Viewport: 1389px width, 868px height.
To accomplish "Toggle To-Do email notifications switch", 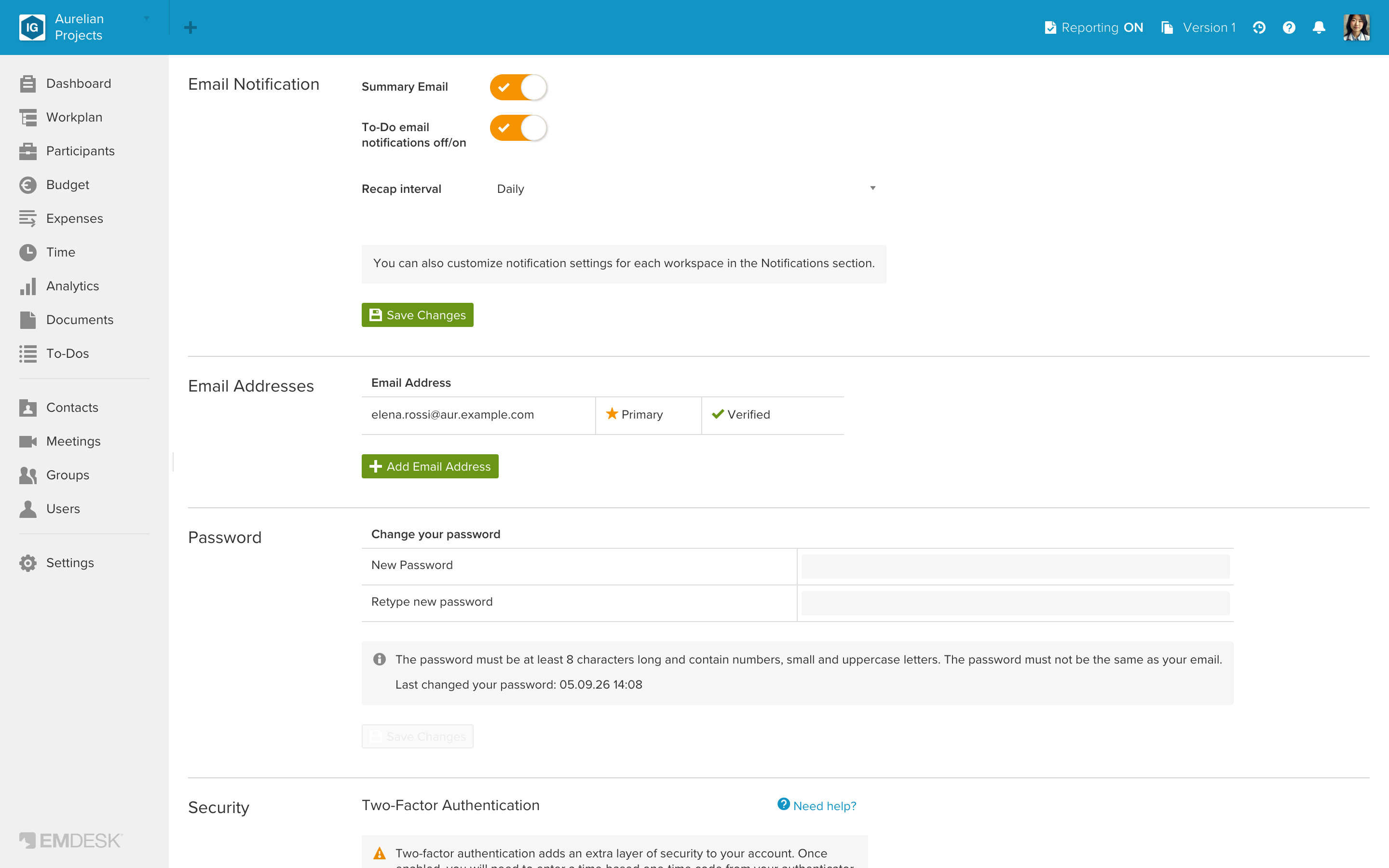I will [518, 128].
